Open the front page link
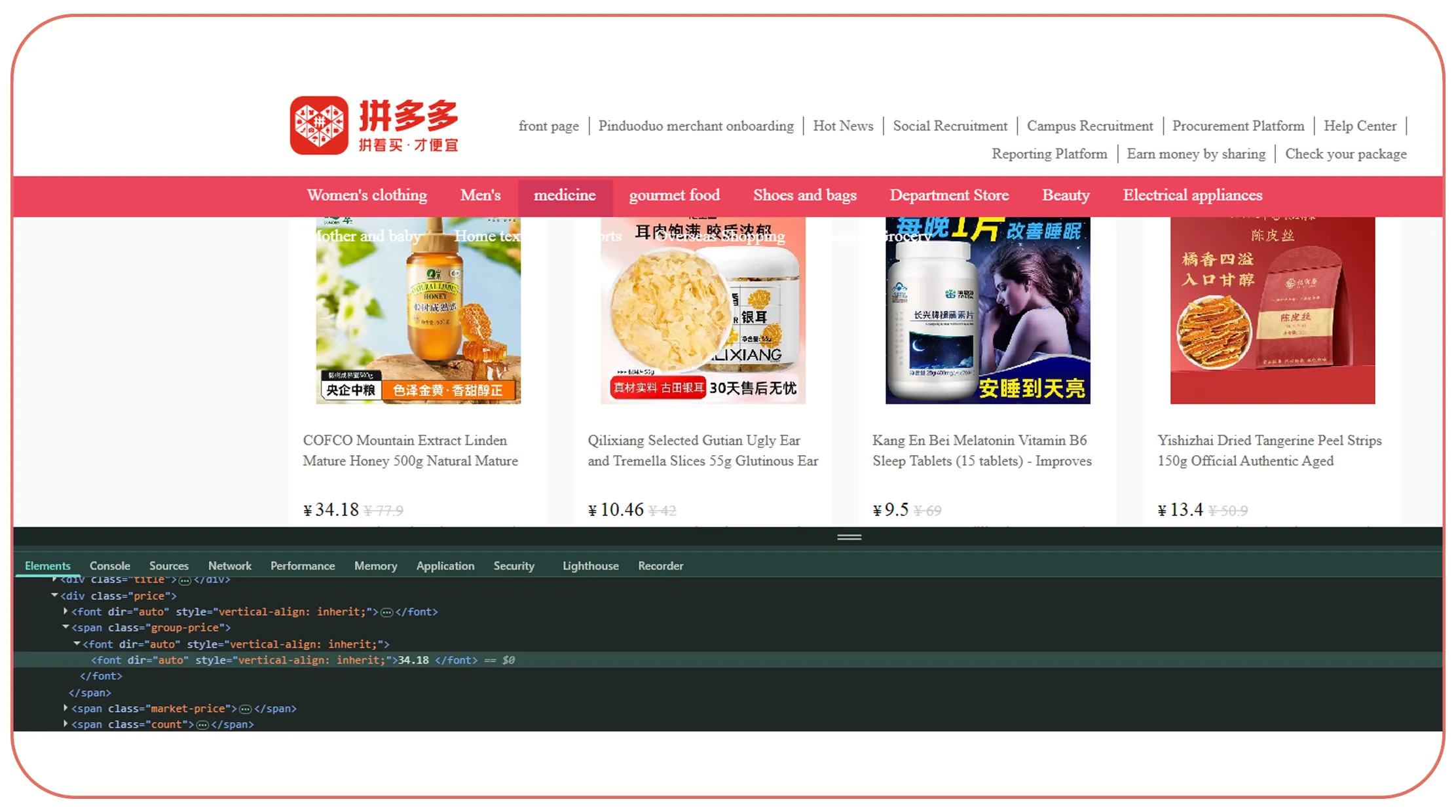This screenshot has width=1456, height=812. coord(549,126)
